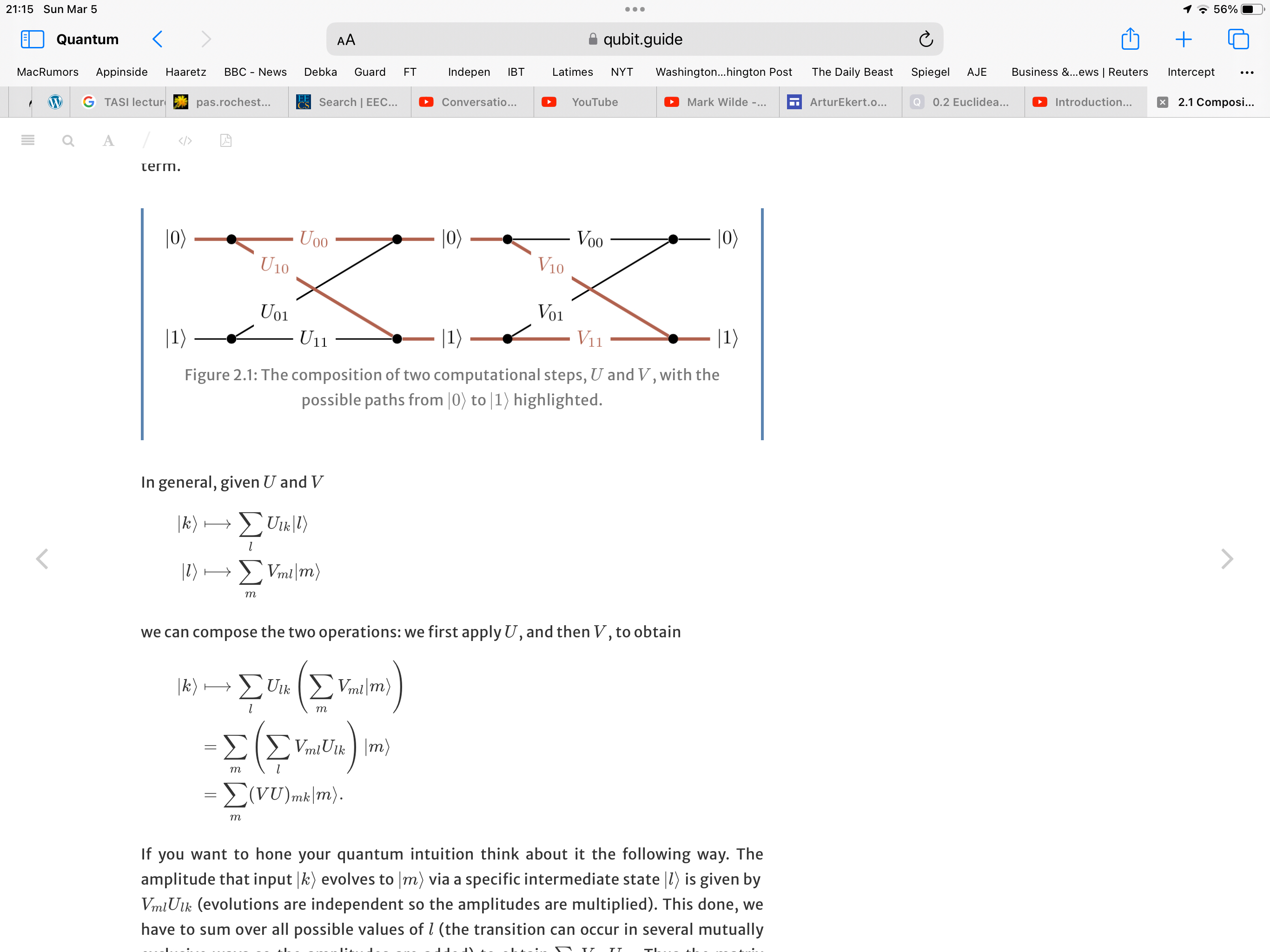The image size is (1270, 952).
Task: Close the 2.1 Composition tab
Action: point(1163,102)
